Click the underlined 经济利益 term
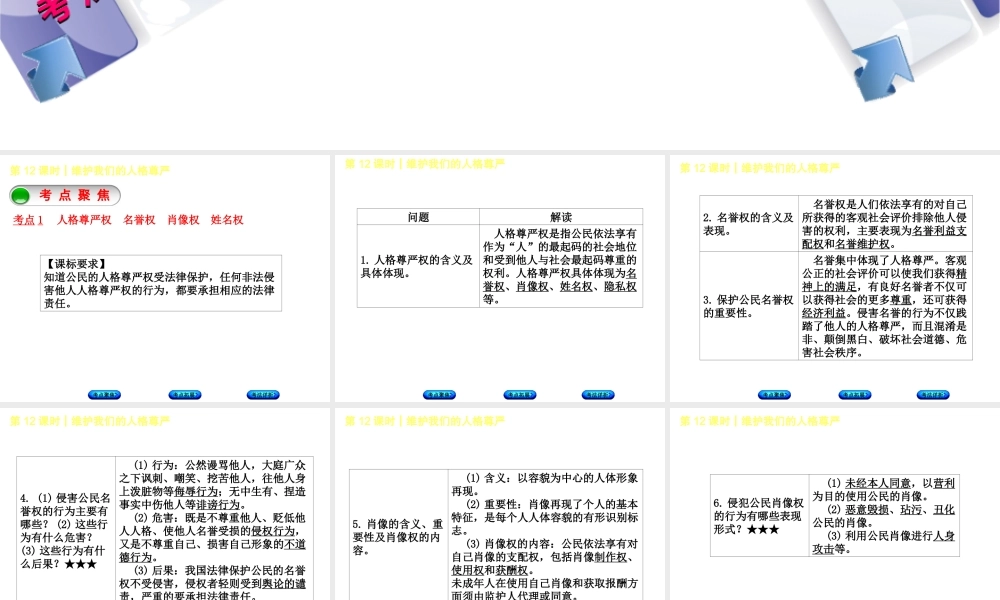 tap(824, 313)
